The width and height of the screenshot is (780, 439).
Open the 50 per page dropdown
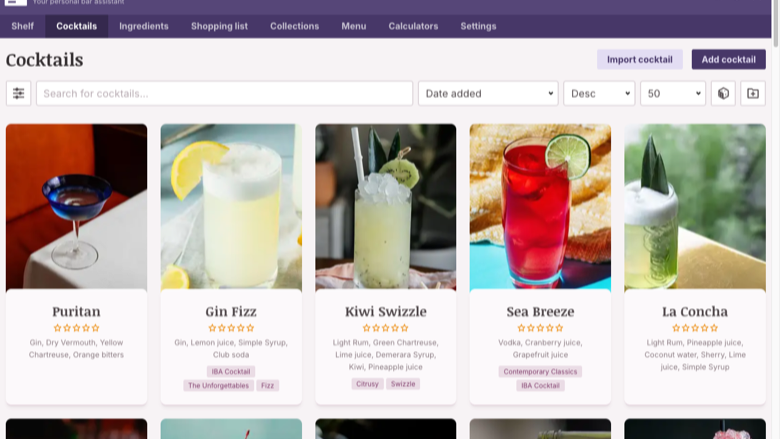(673, 93)
